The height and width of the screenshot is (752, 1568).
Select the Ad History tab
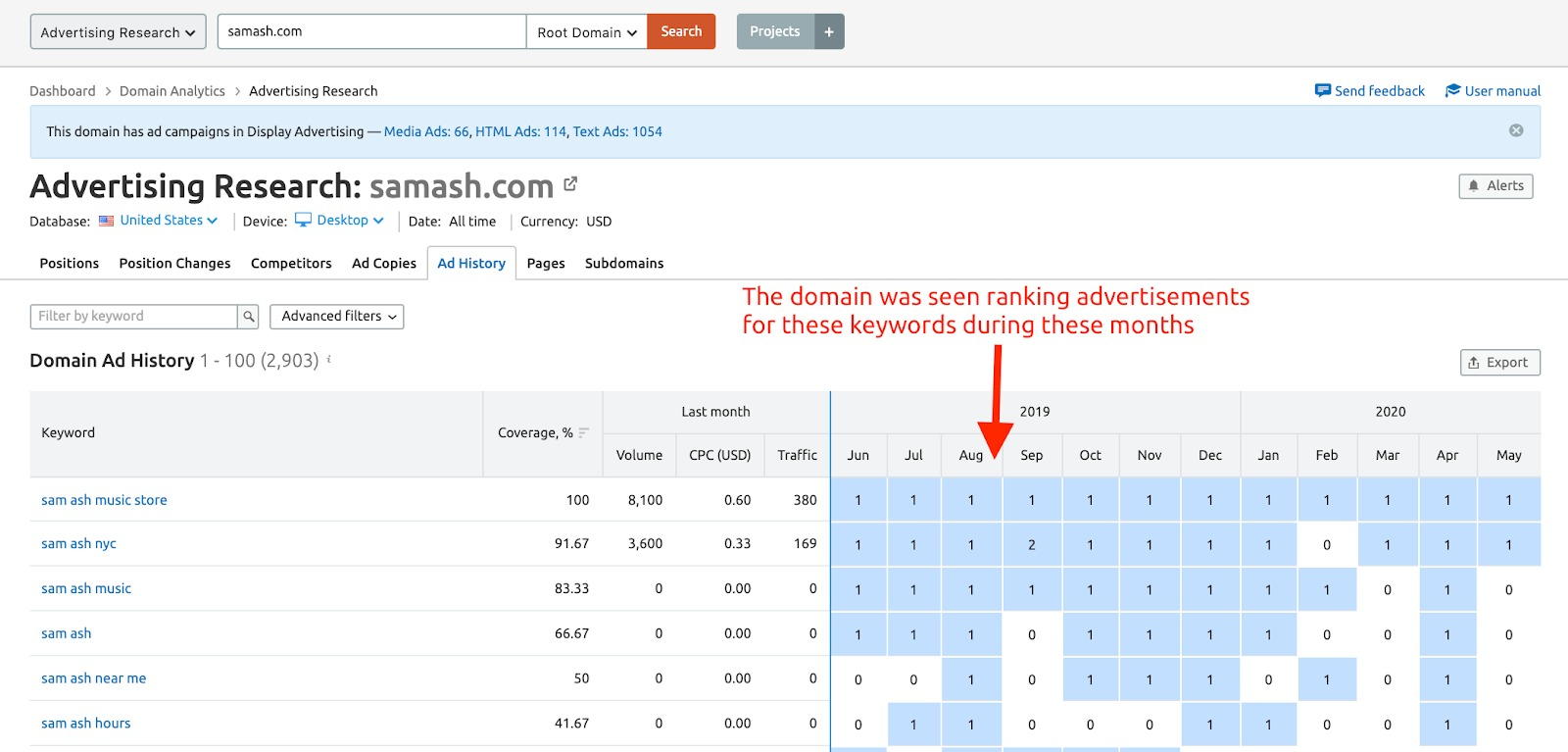[x=471, y=263]
